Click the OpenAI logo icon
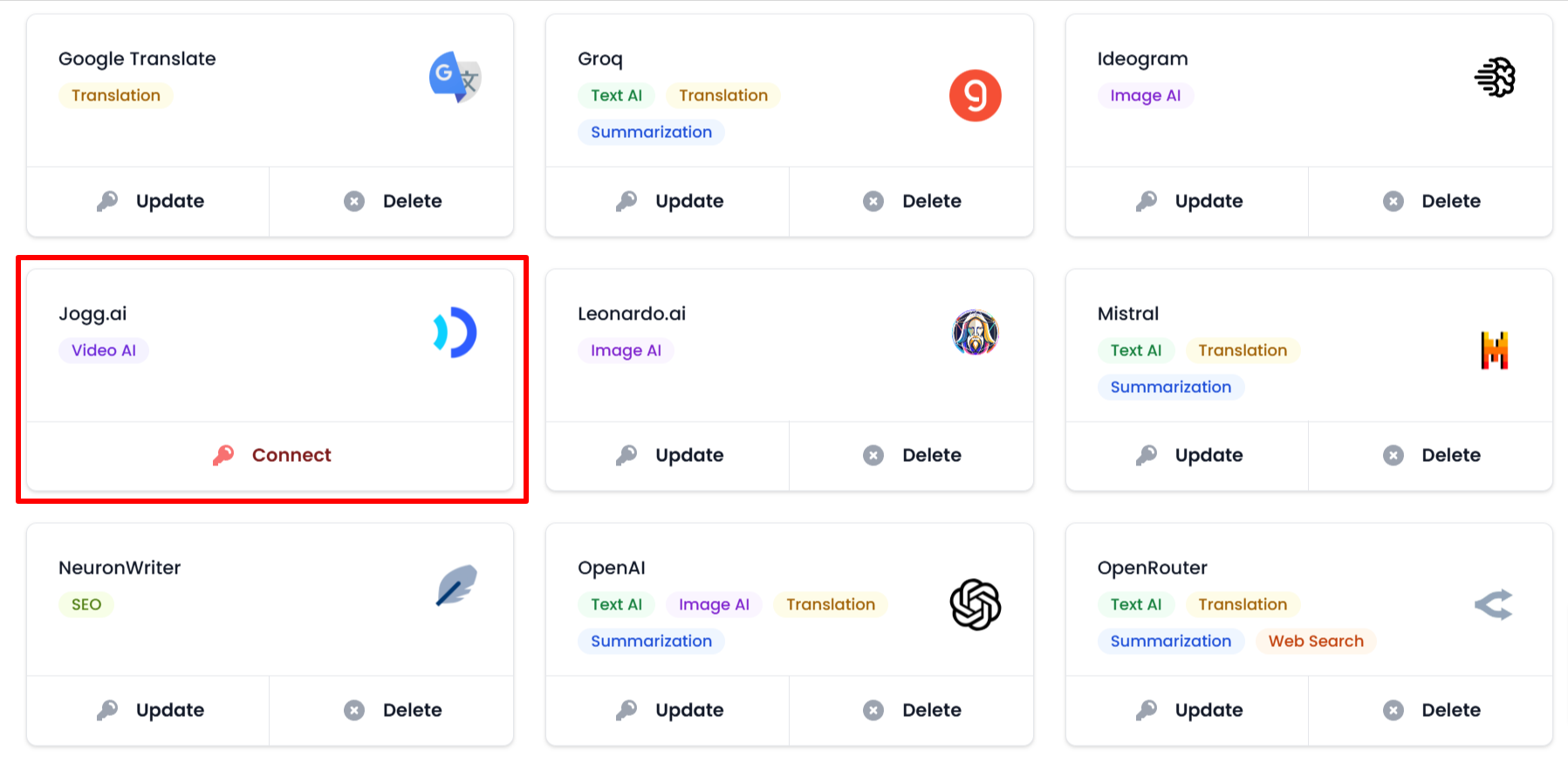 975,604
